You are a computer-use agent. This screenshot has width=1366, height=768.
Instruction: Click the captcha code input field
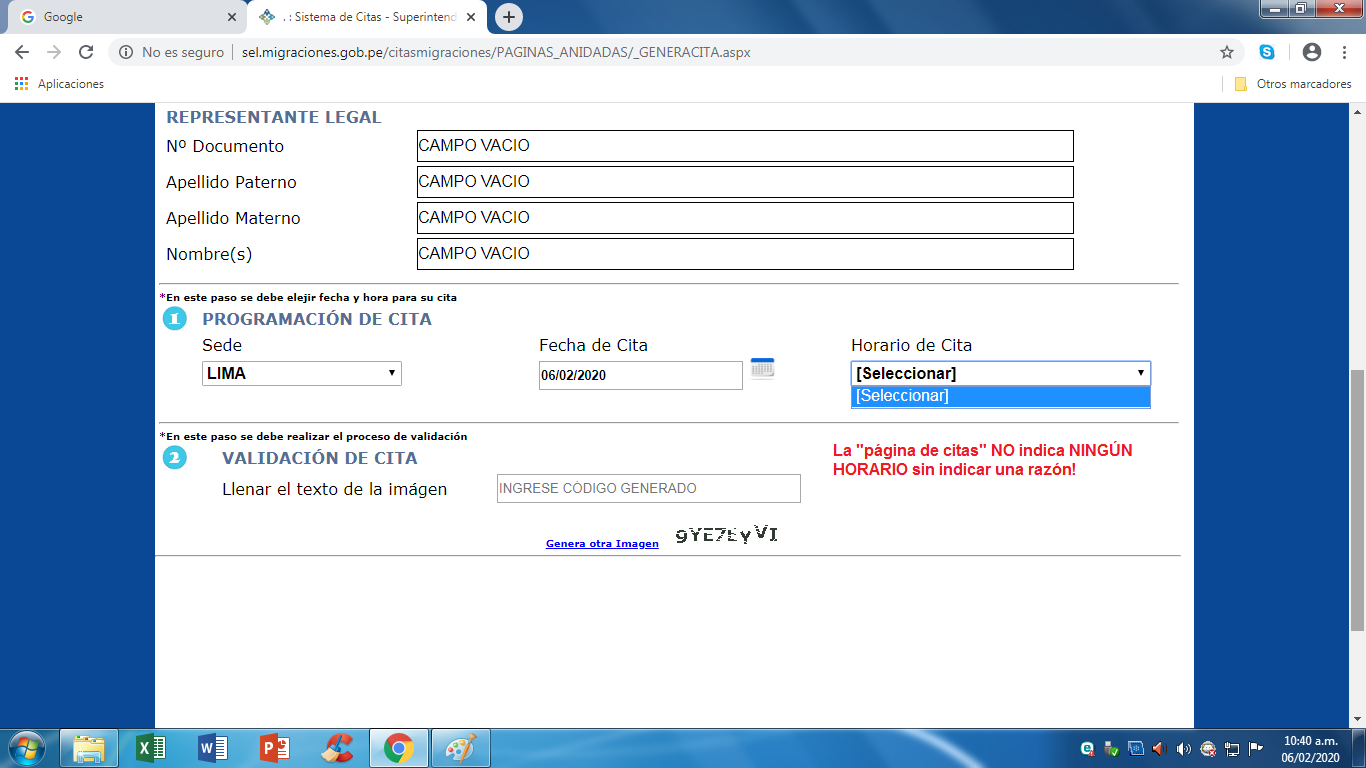[648, 489]
